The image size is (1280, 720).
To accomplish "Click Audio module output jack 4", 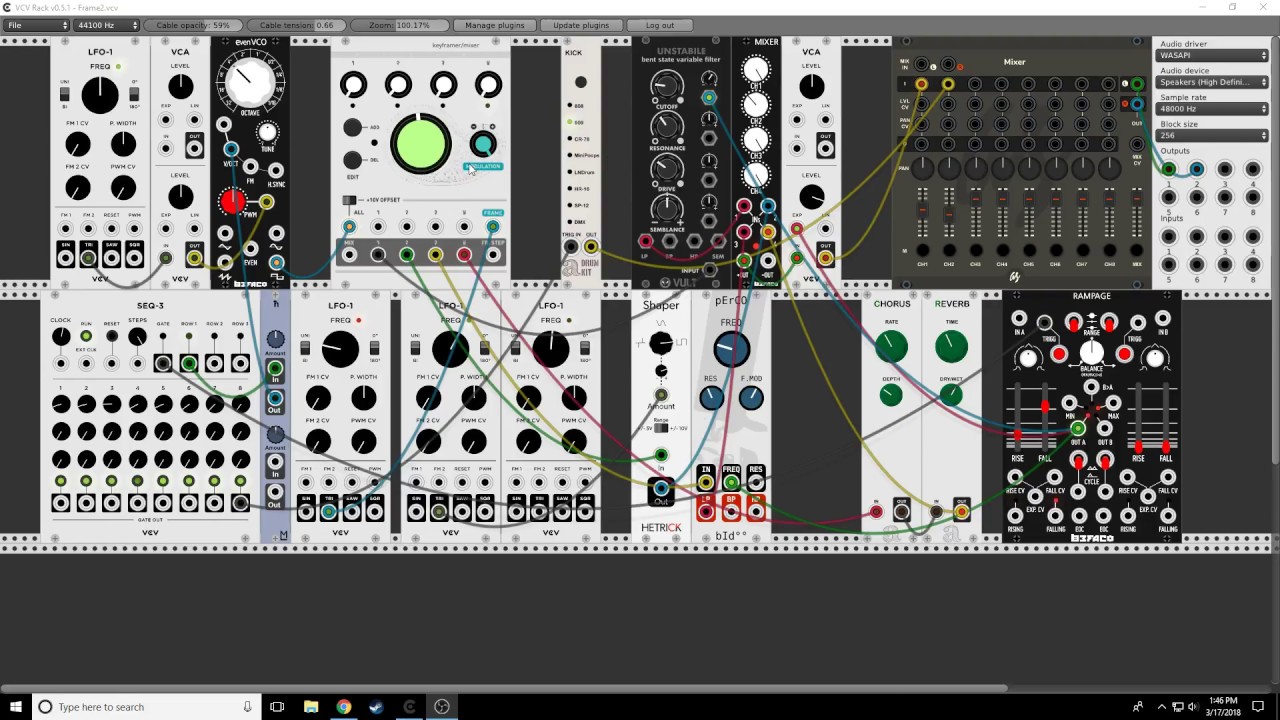I will 1252,170.
